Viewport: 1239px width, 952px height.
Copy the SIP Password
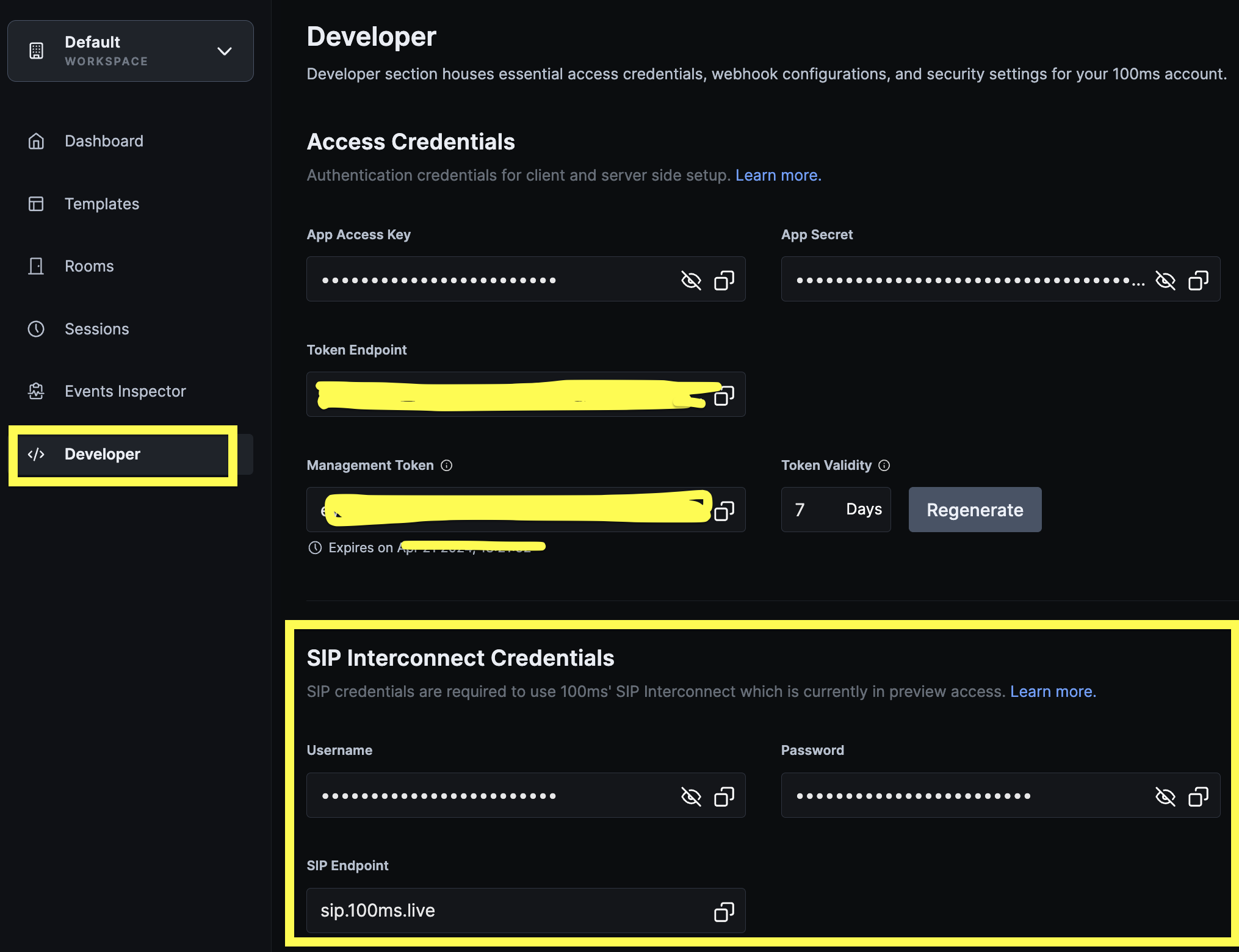(1198, 796)
